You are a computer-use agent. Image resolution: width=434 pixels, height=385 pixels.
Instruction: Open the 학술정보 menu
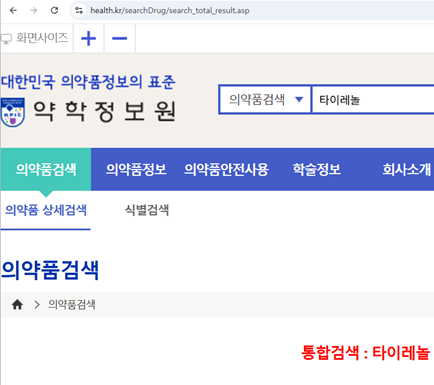(x=317, y=169)
